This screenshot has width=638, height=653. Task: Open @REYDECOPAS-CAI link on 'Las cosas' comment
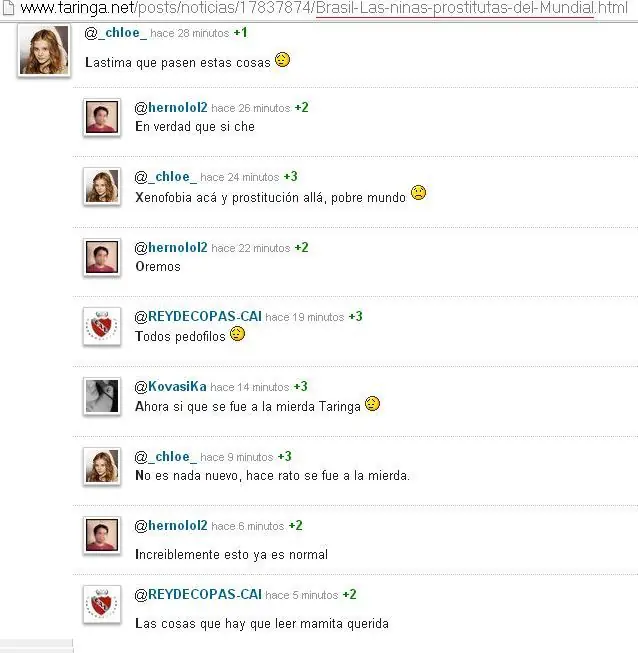pyautogui.click(x=198, y=595)
